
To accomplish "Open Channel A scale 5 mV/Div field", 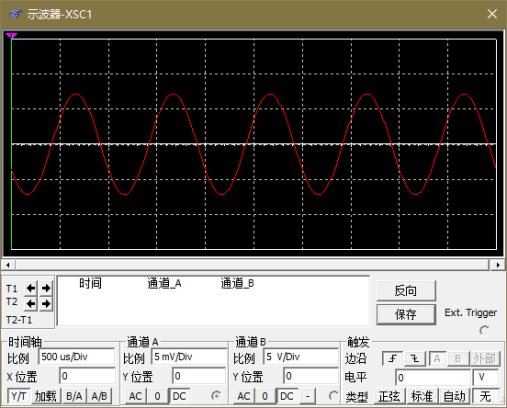I will 189,357.
